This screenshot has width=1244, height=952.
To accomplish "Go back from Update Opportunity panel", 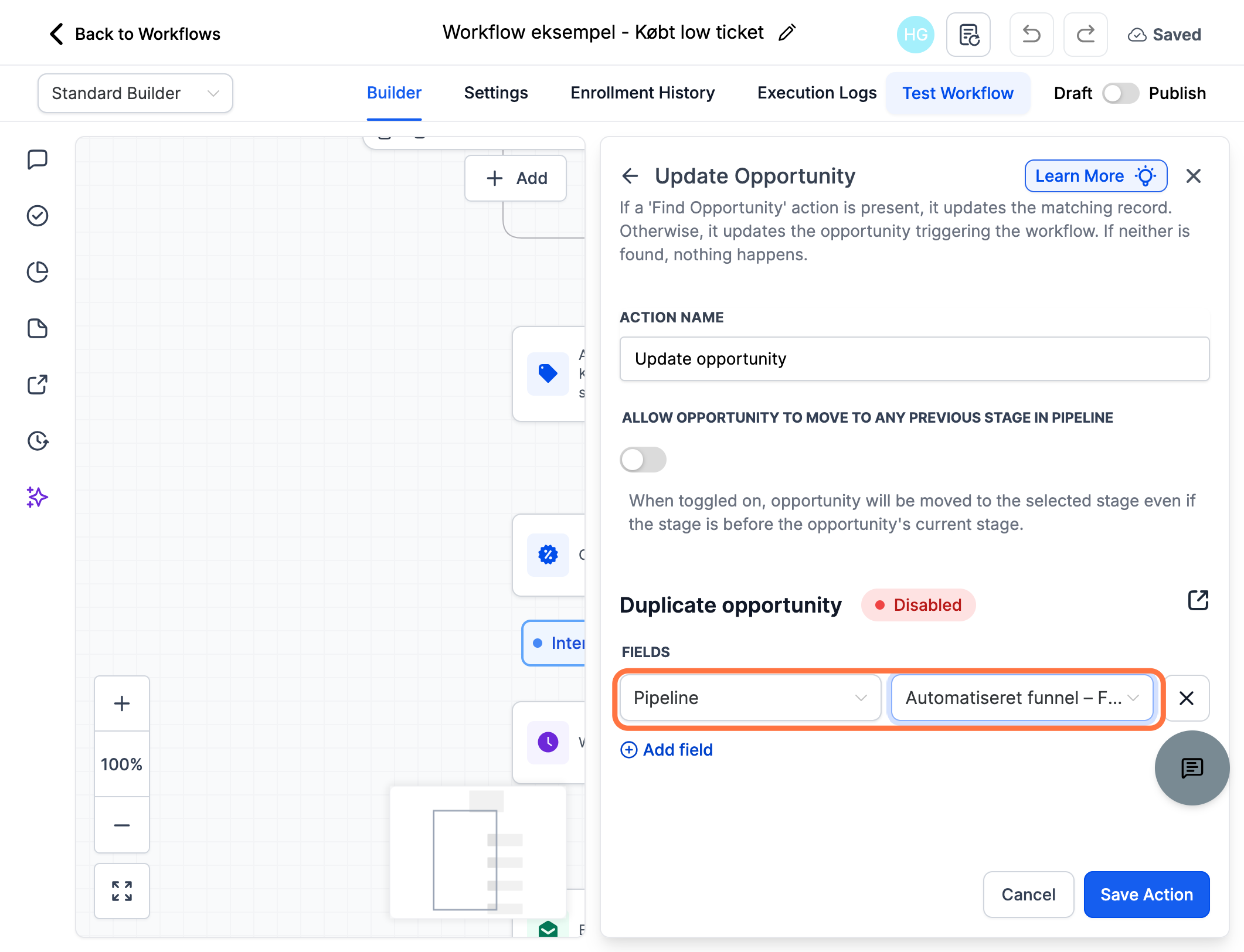I will (630, 176).
